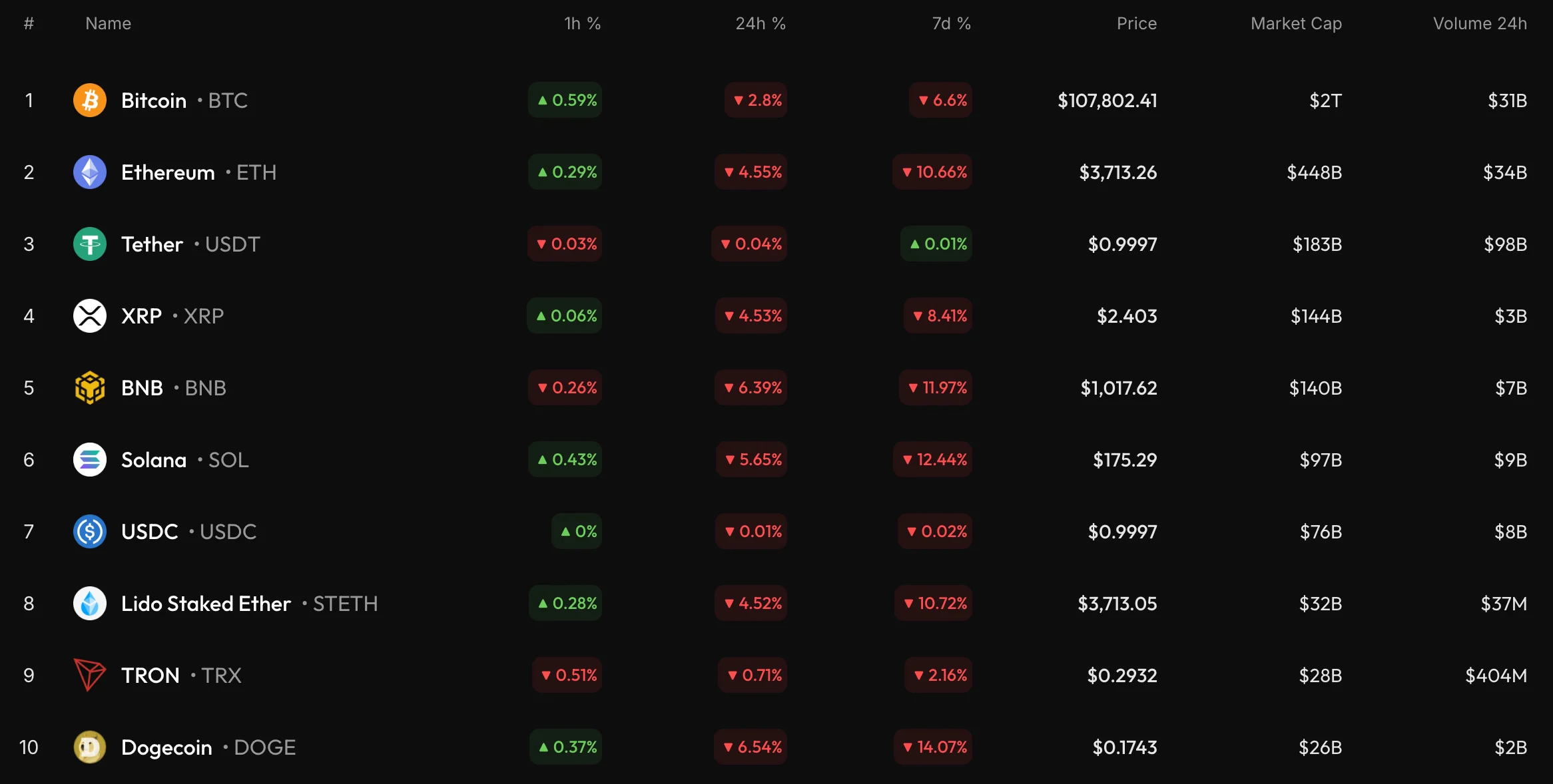Sort by Volume 24h column header
The width and height of the screenshot is (1553, 784).
coord(1479,24)
